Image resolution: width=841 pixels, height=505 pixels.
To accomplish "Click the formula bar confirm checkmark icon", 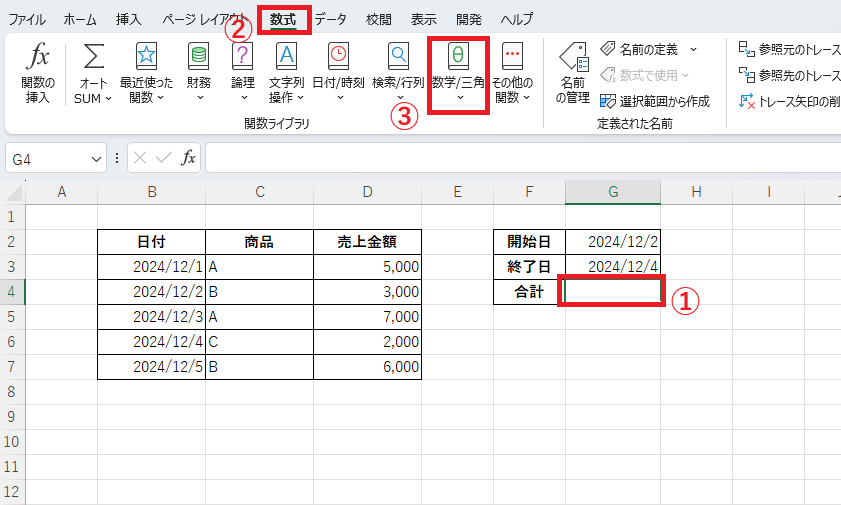I will tap(164, 158).
